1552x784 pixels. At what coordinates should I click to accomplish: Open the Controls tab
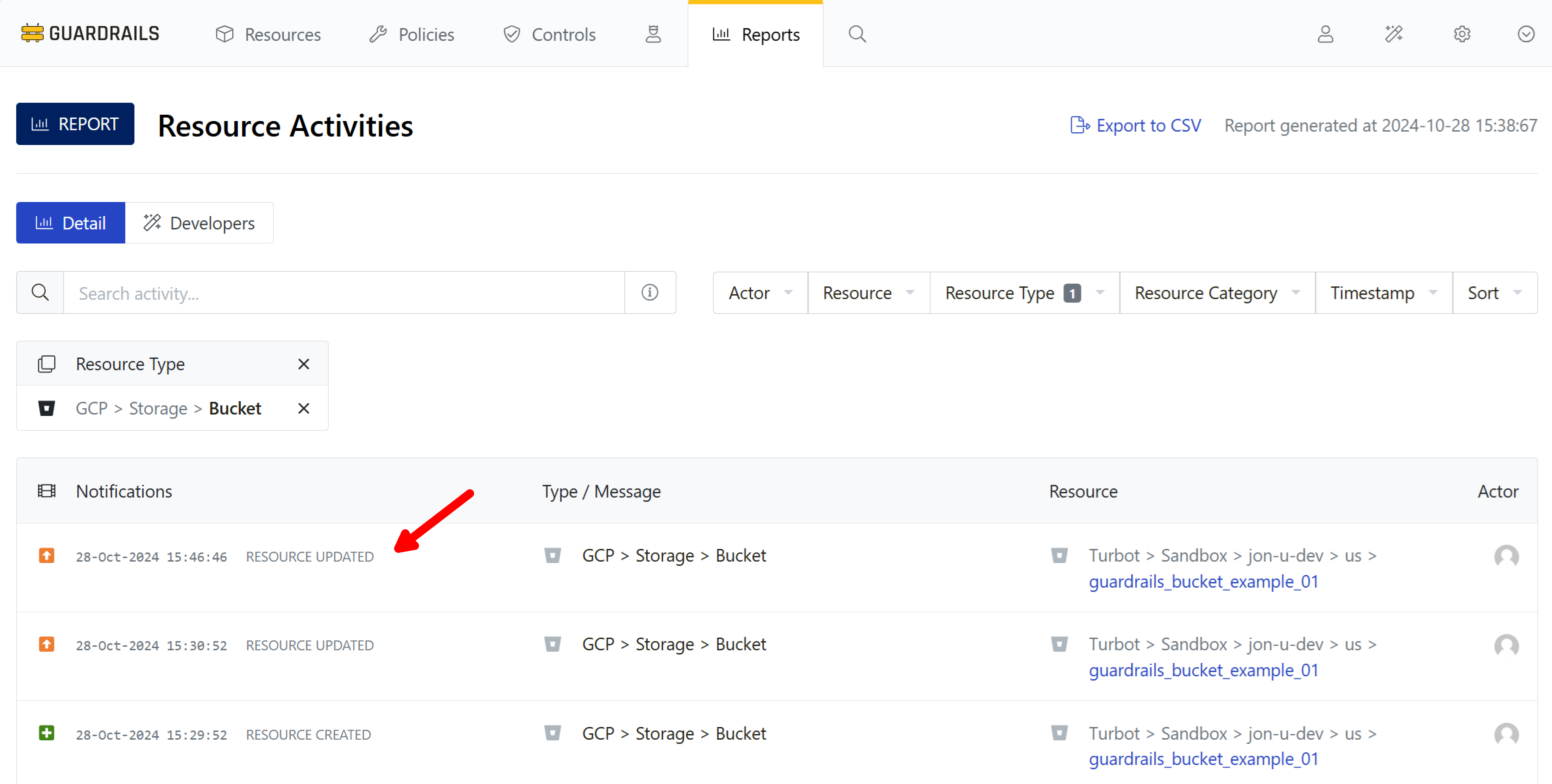[x=549, y=34]
